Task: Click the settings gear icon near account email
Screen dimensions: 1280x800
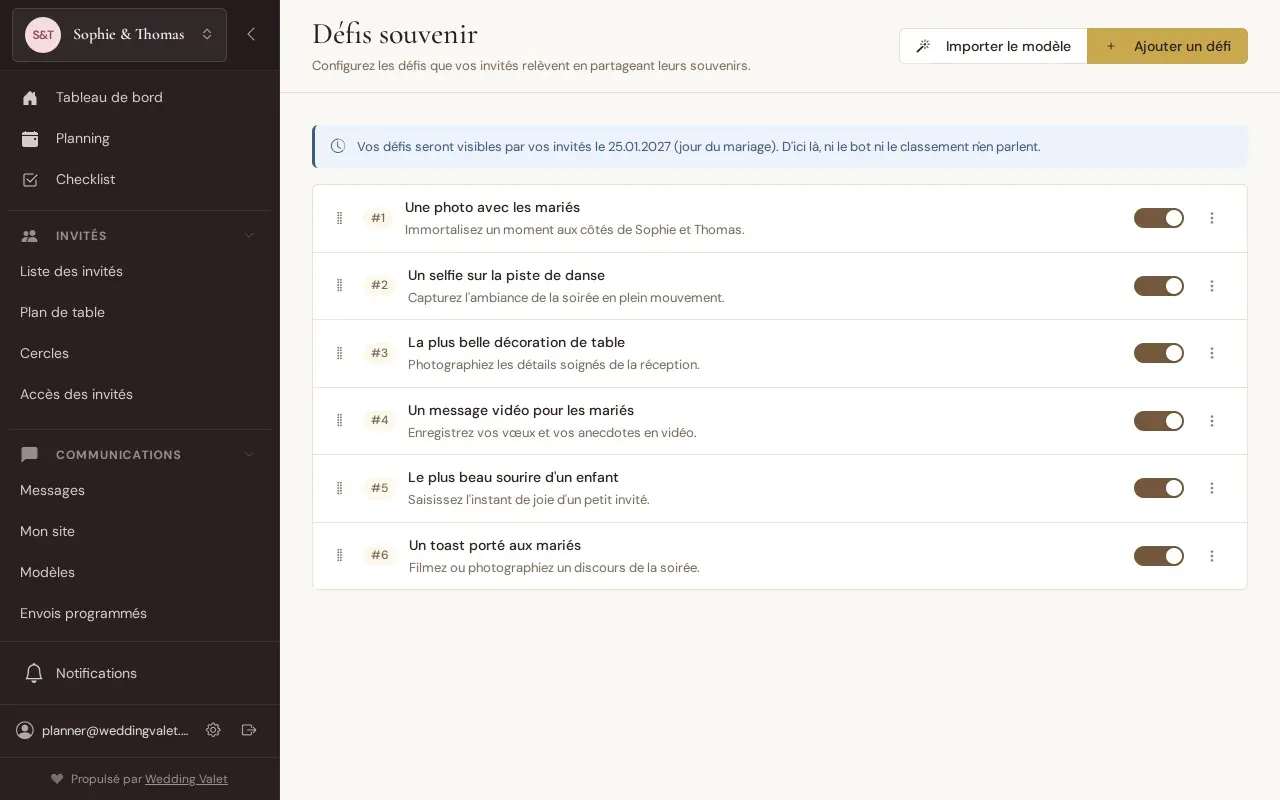Action: (213, 730)
